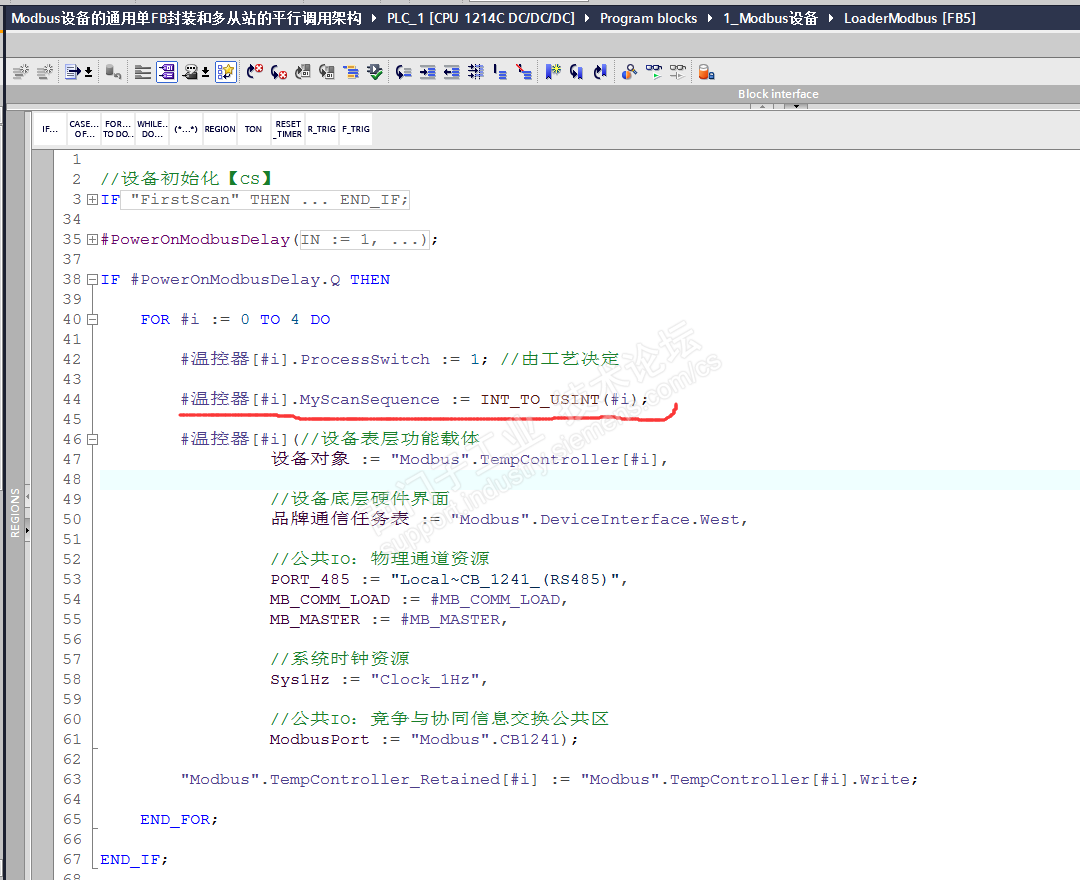Click the grey cylinder reset start values icon

click(x=113, y=72)
